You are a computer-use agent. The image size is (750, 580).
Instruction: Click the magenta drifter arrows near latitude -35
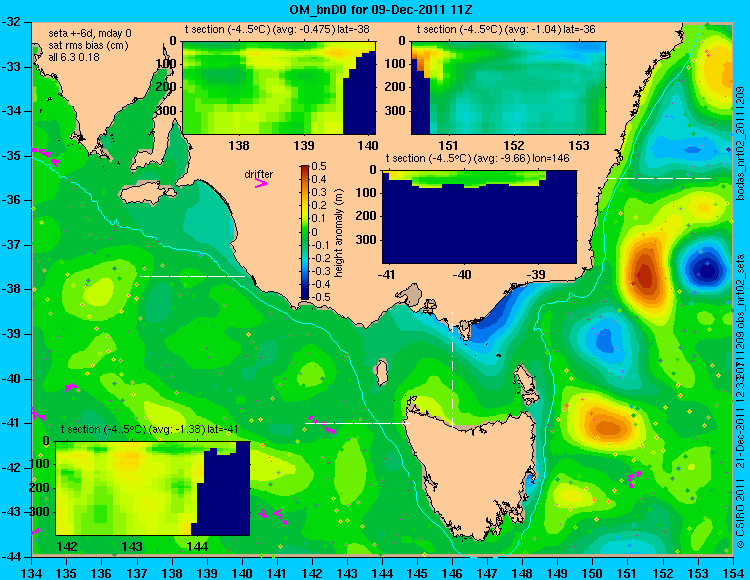[46, 156]
